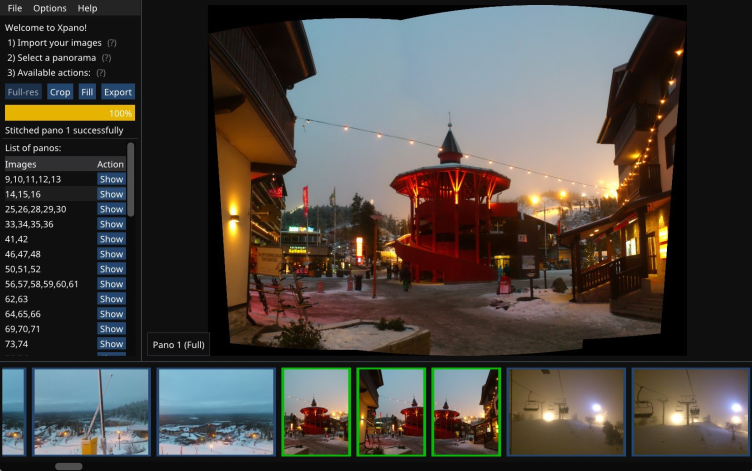
Task: Click the thumbnail strip horizontal scrollbar
Action: pos(69,465)
